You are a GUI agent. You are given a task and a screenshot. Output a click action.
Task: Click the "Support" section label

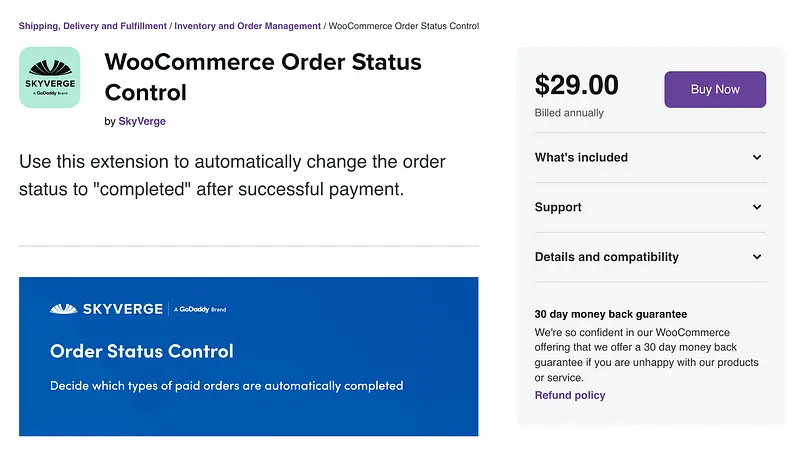point(558,207)
